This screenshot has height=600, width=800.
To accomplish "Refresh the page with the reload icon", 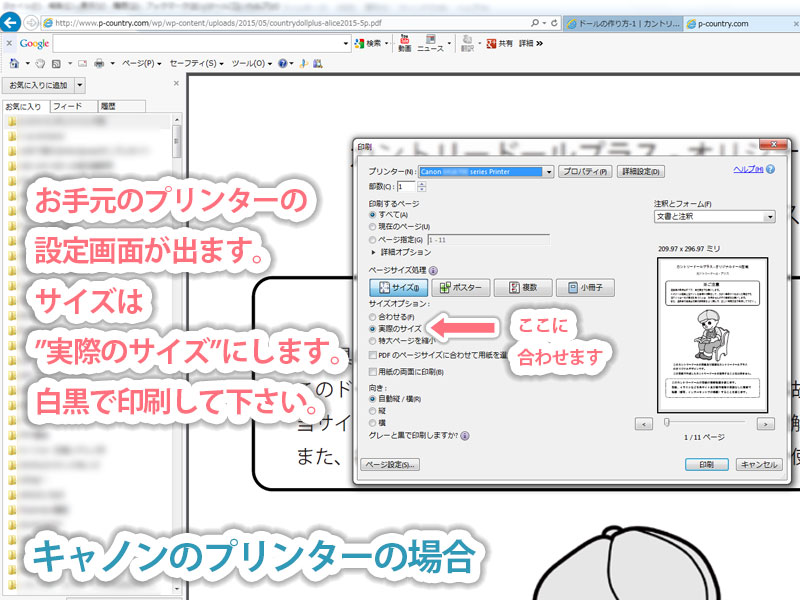I will pos(554,23).
